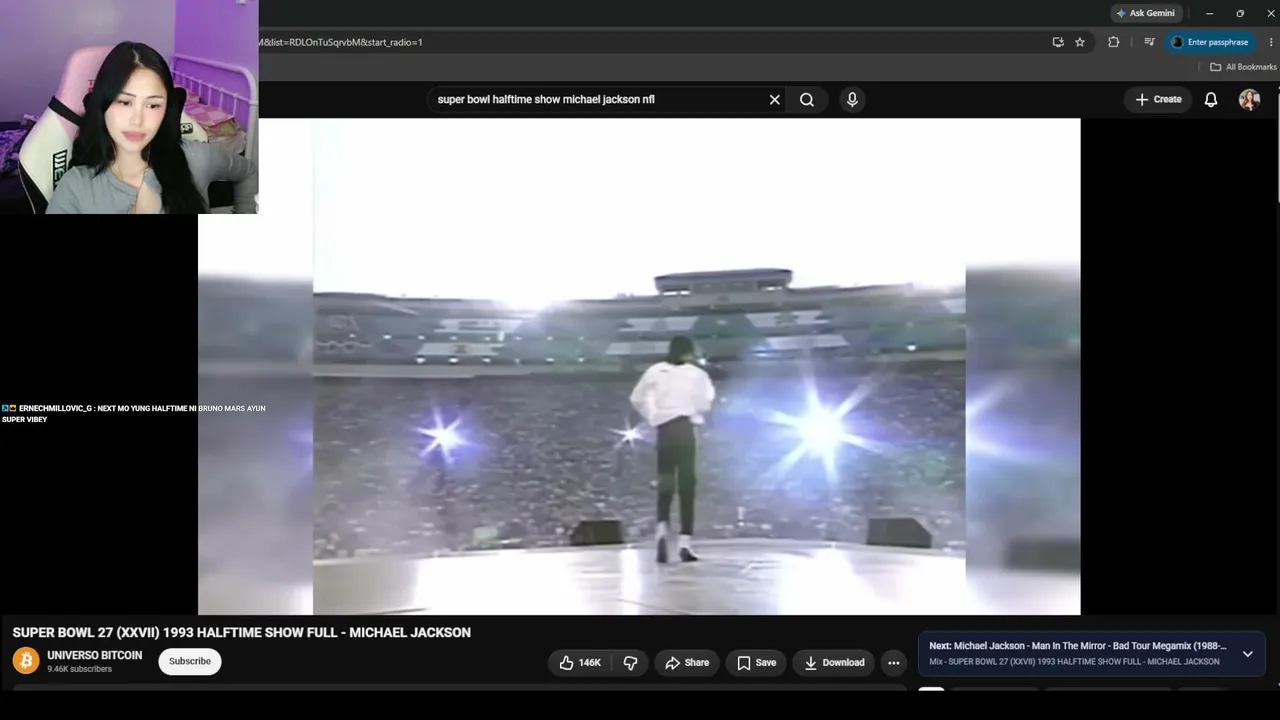Click the 9.46K subscribers count
Screen dimensions: 1280x720
point(79,669)
